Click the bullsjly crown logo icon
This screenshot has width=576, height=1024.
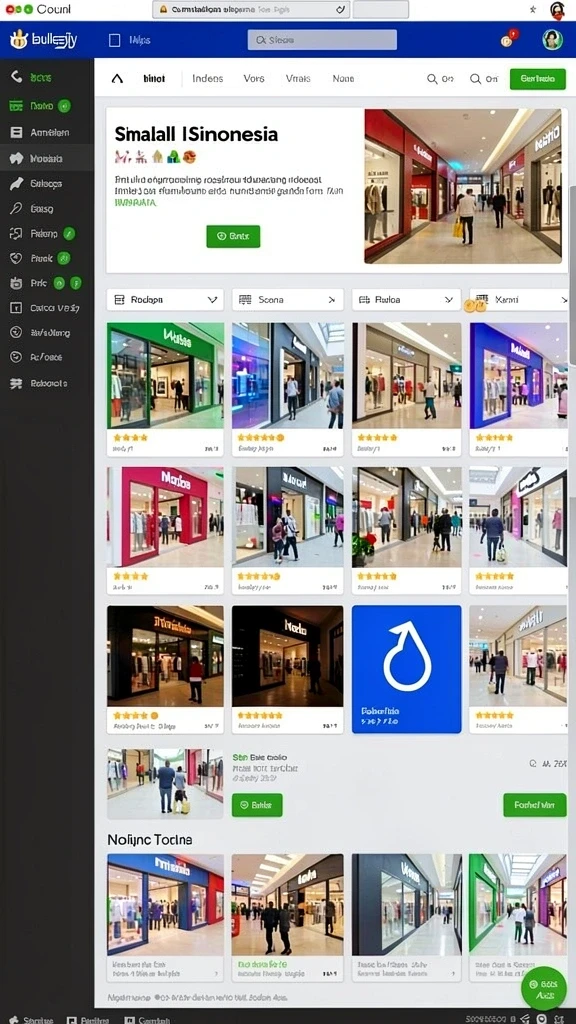[x=19, y=40]
